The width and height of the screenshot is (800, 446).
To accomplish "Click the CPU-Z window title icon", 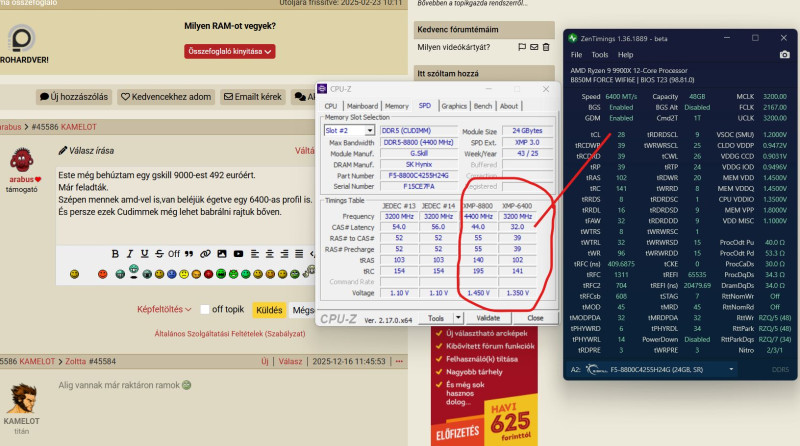I will pyautogui.click(x=322, y=89).
